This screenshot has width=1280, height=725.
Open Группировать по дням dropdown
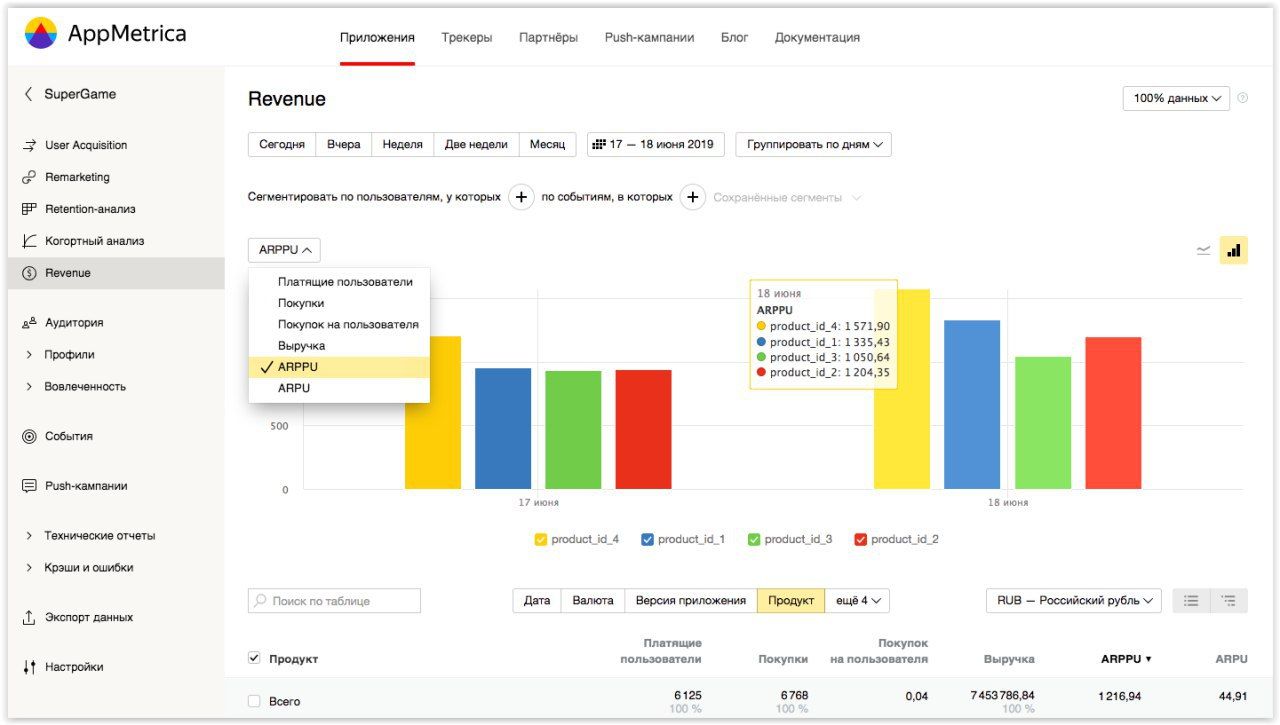point(813,144)
